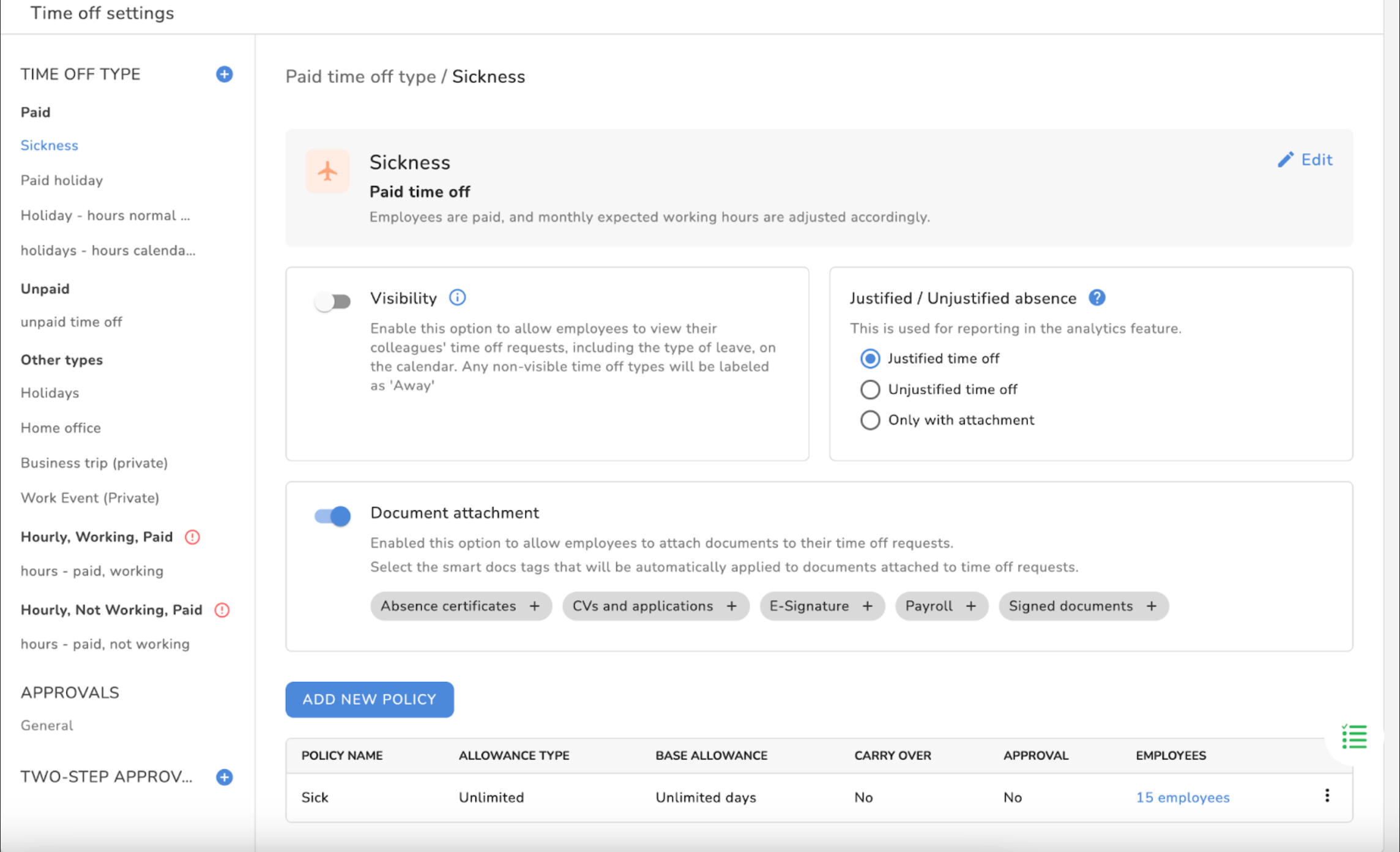This screenshot has height=852, width=1400.
Task: Click warning icon beside Hourly, Working, Paid
Action: (x=192, y=537)
